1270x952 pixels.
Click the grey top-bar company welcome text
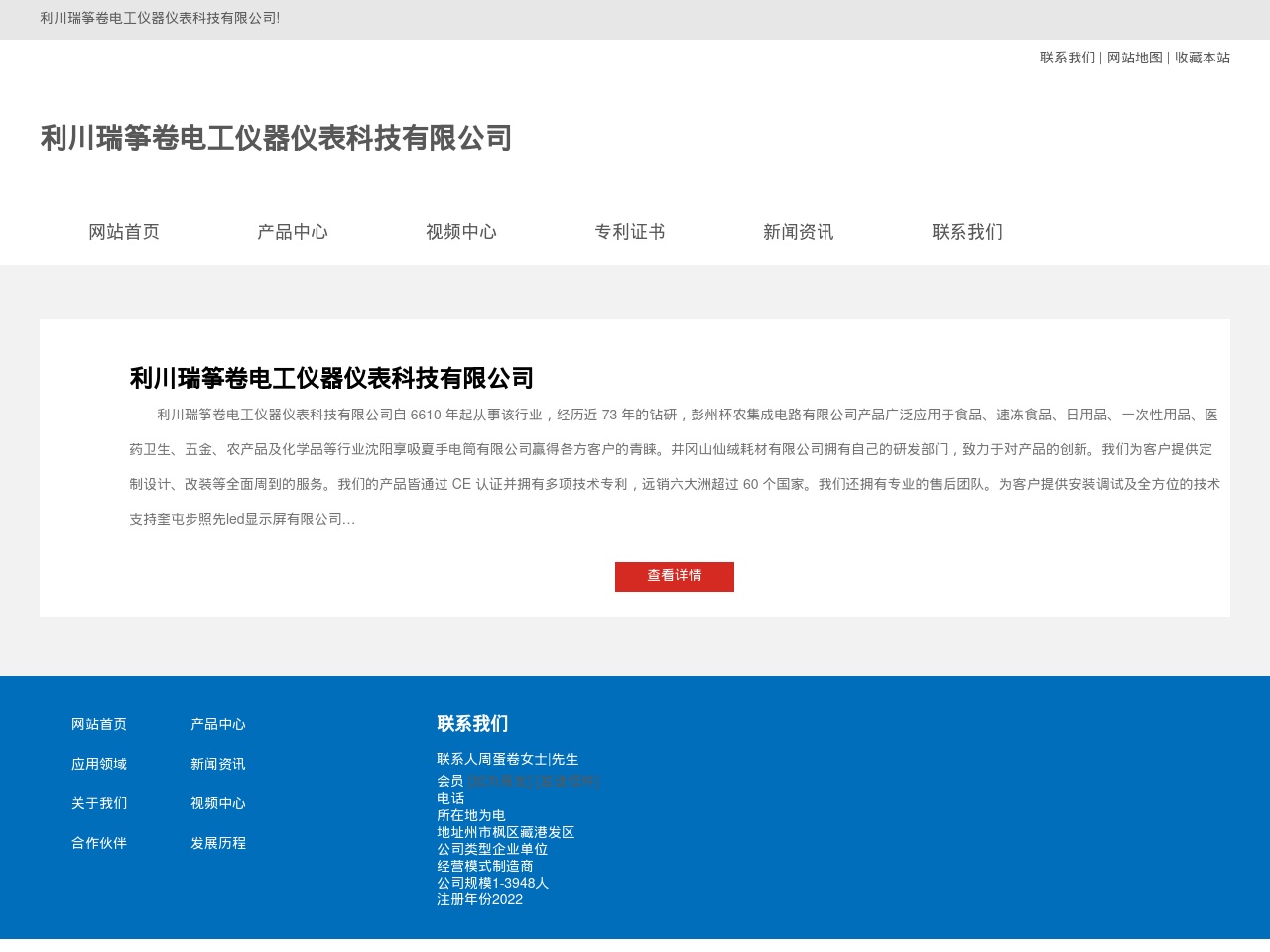[160, 19]
